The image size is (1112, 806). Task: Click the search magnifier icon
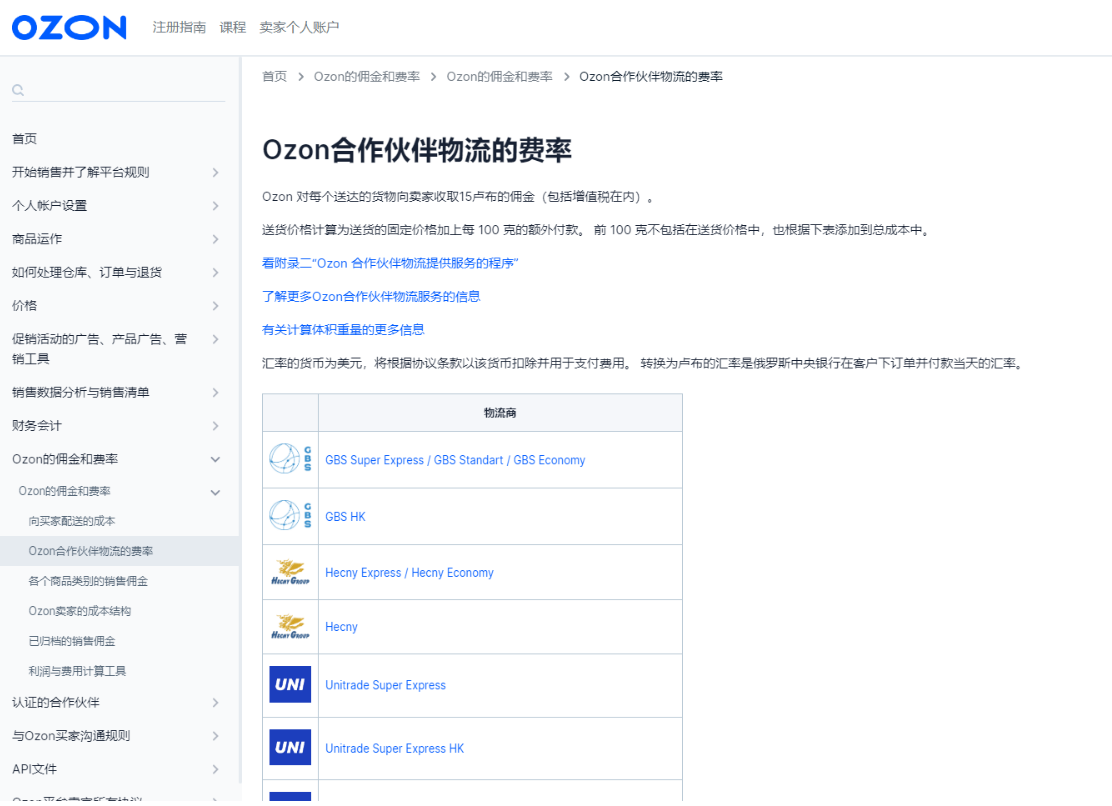click(x=18, y=90)
